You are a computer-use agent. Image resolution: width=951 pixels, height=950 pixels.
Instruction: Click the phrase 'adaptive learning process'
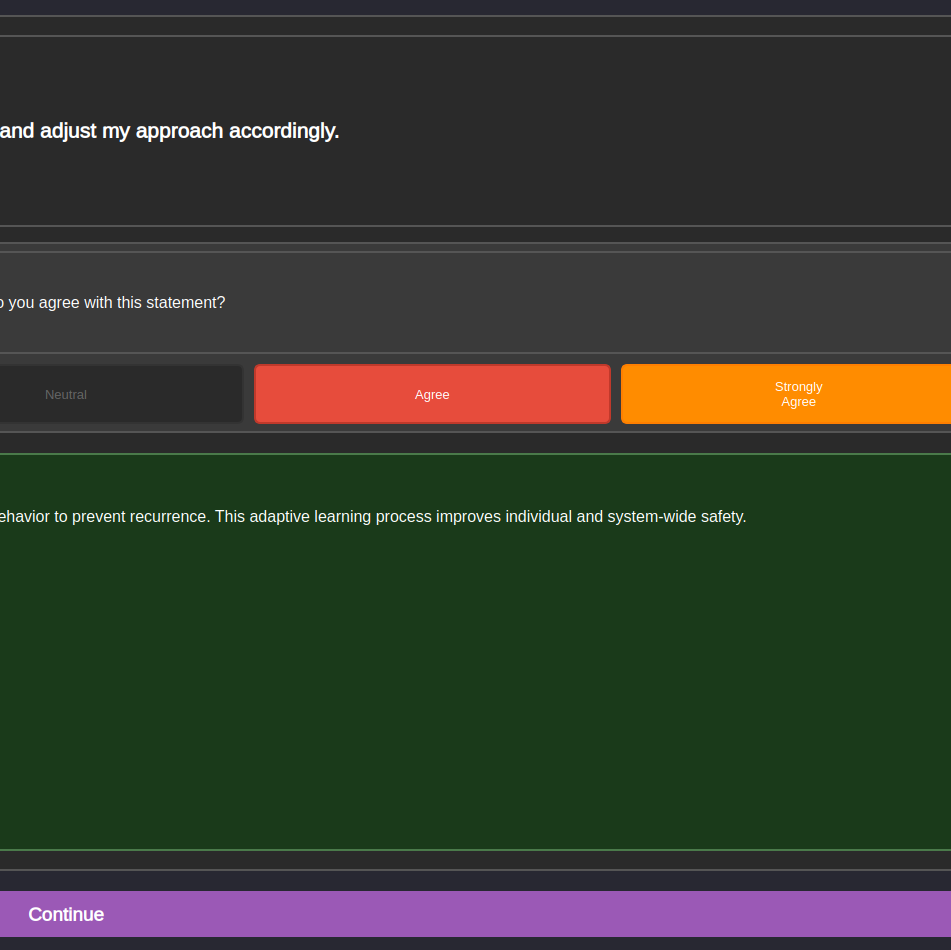click(340, 517)
